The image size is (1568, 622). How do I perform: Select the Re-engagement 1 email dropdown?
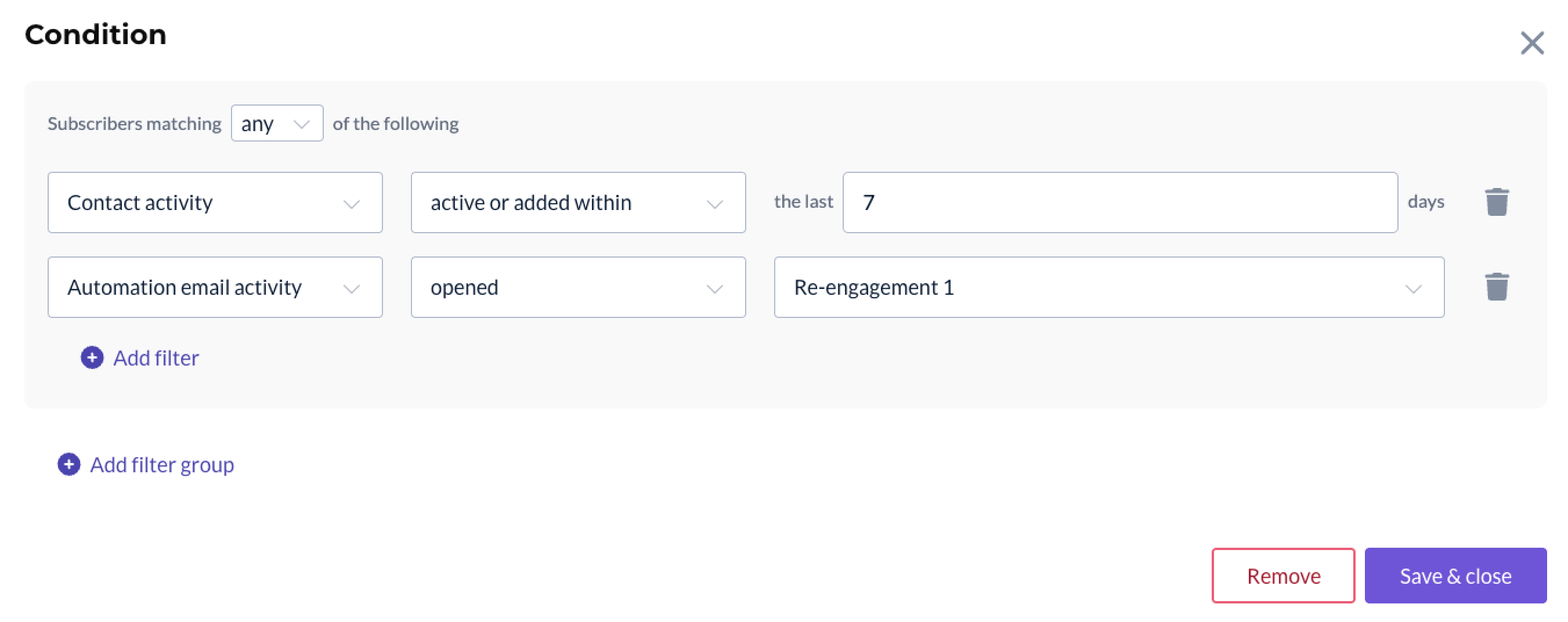[x=1108, y=287]
